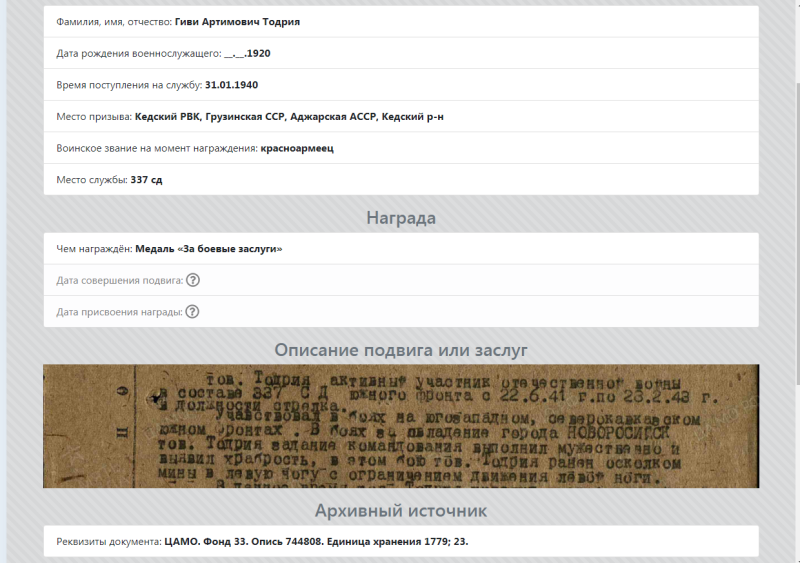The image size is (800, 563).
Task: Click Медаль «За боевые заслуги» award name
Action: (x=208, y=249)
